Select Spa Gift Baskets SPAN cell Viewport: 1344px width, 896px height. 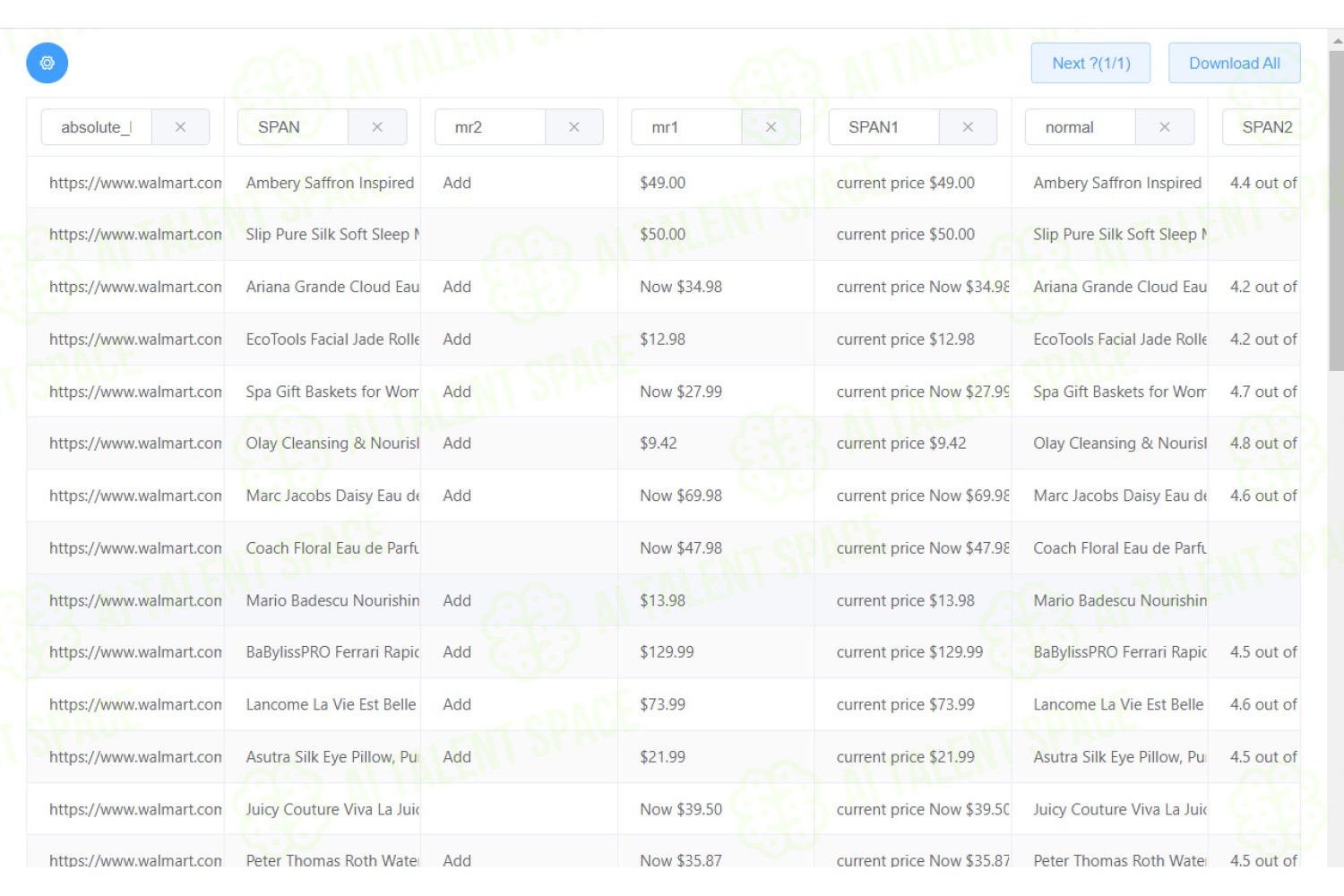click(x=323, y=392)
